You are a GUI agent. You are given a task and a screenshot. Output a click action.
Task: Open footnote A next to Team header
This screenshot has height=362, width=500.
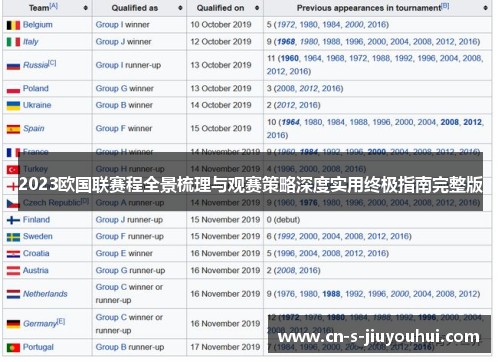[x=54, y=6]
